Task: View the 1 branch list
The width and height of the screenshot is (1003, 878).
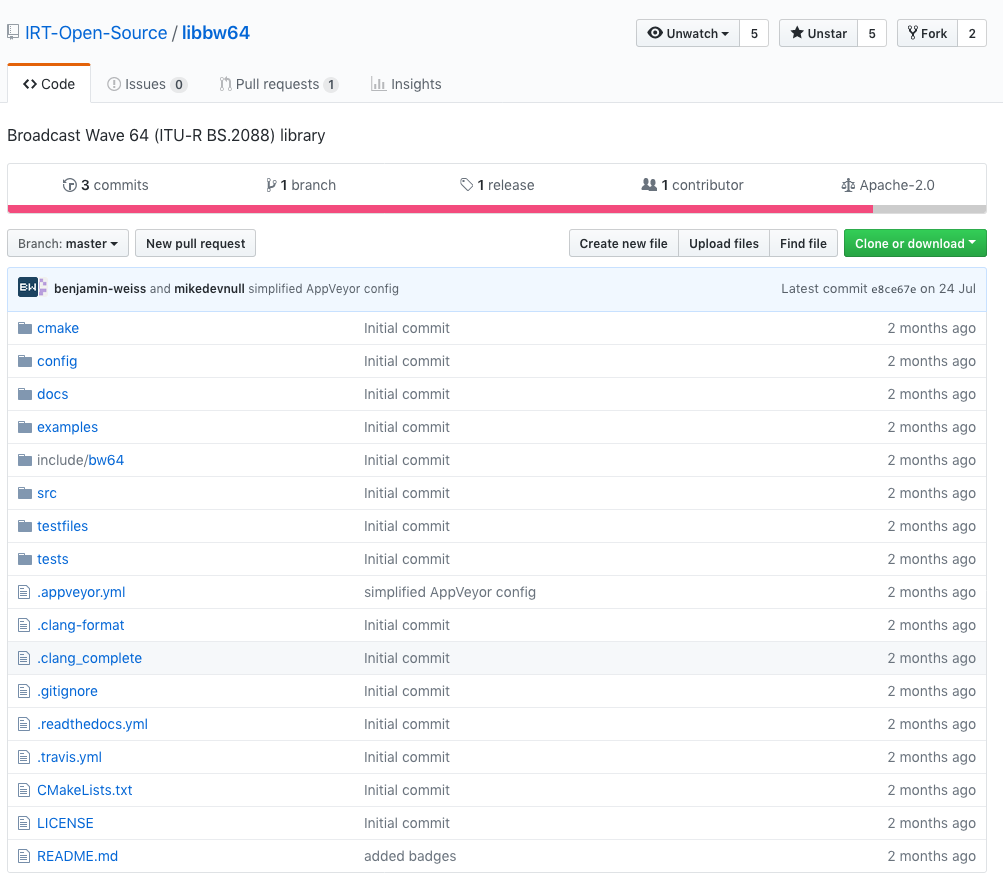Action: point(301,185)
